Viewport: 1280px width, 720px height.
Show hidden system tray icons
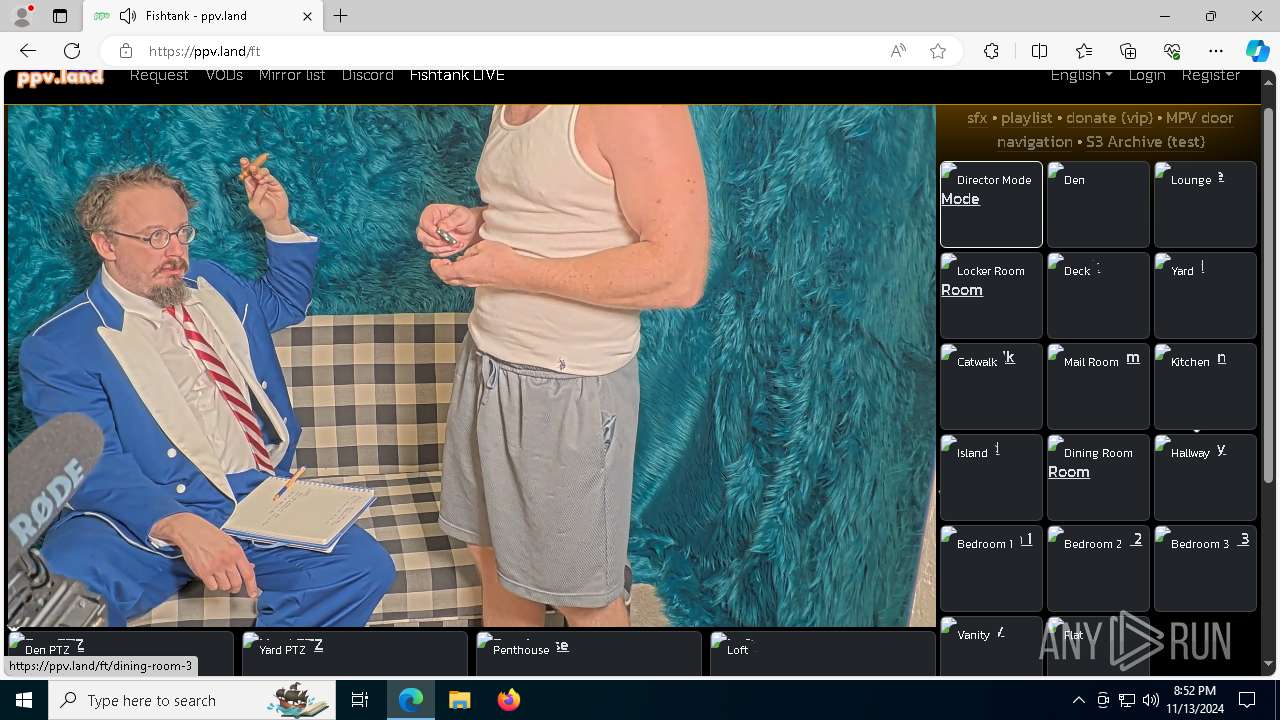coord(1078,700)
